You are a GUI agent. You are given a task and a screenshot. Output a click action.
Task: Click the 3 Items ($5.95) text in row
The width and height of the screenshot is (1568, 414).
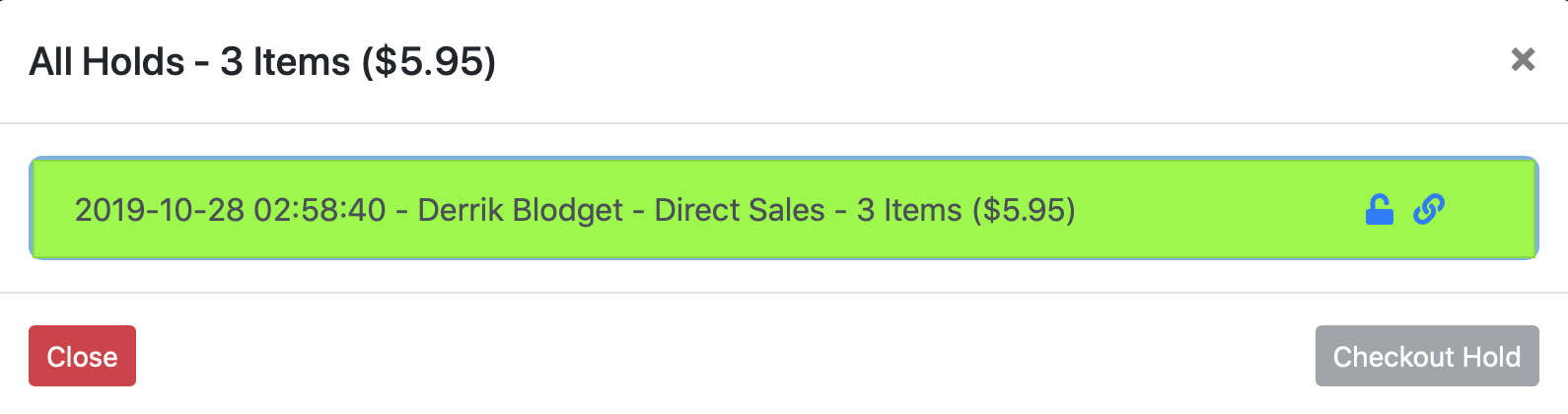coord(966,210)
